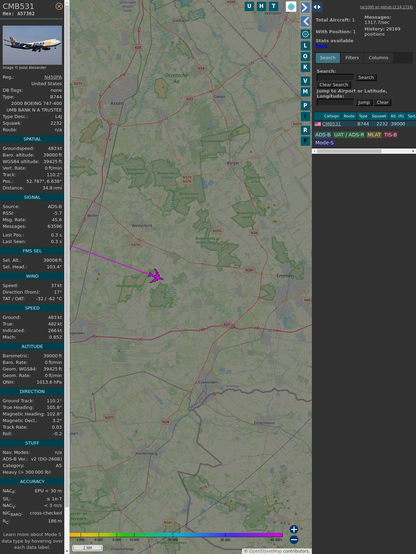Click the Jump to Airport input field

(x=335, y=102)
